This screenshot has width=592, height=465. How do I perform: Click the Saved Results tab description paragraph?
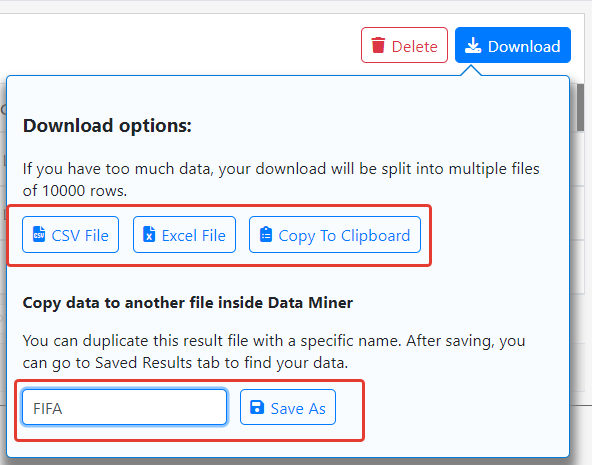tap(274, 352)
